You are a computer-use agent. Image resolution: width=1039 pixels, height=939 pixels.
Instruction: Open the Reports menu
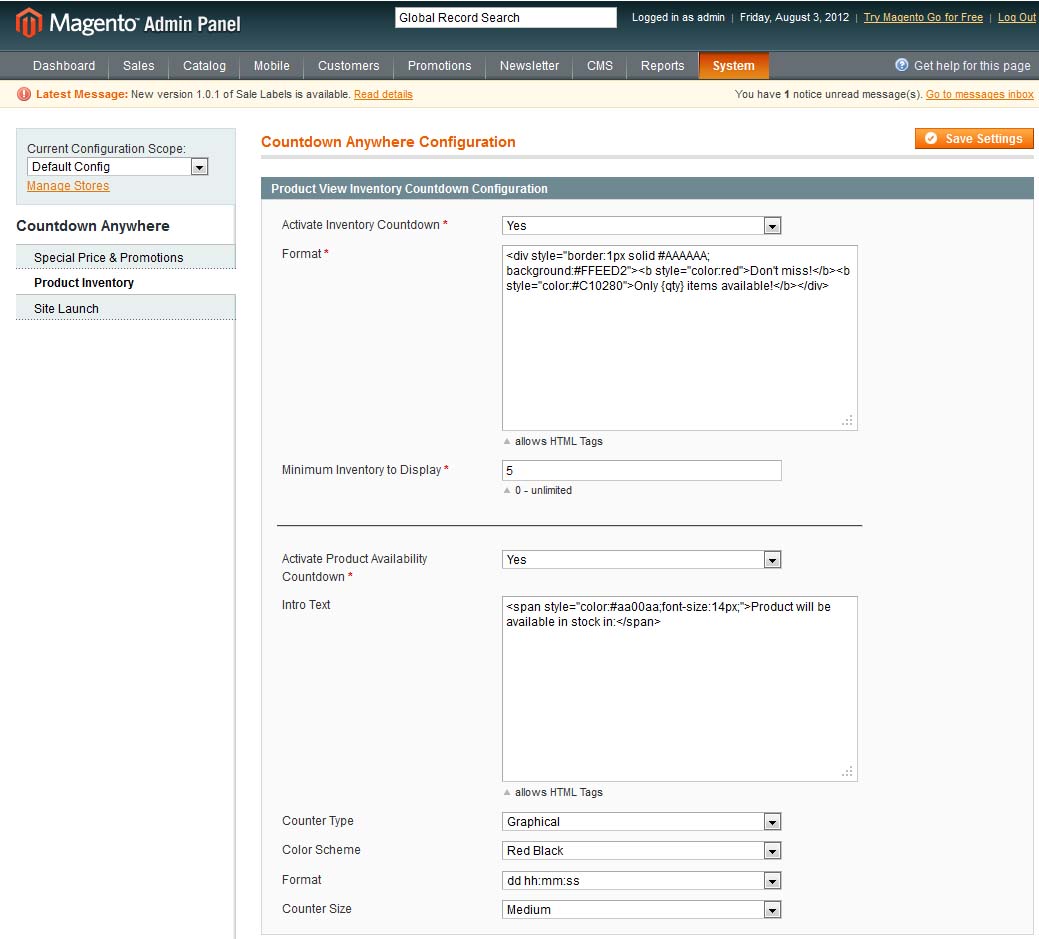tap(663, 66)
